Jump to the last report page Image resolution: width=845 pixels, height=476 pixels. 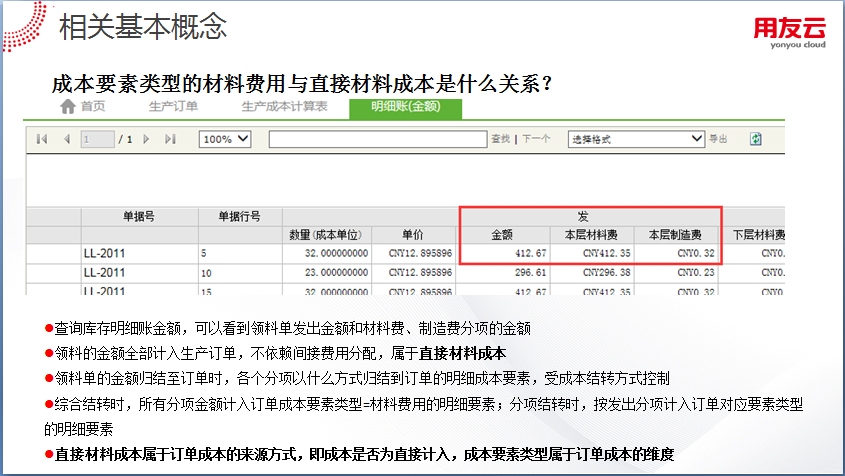tap(171, 139)
